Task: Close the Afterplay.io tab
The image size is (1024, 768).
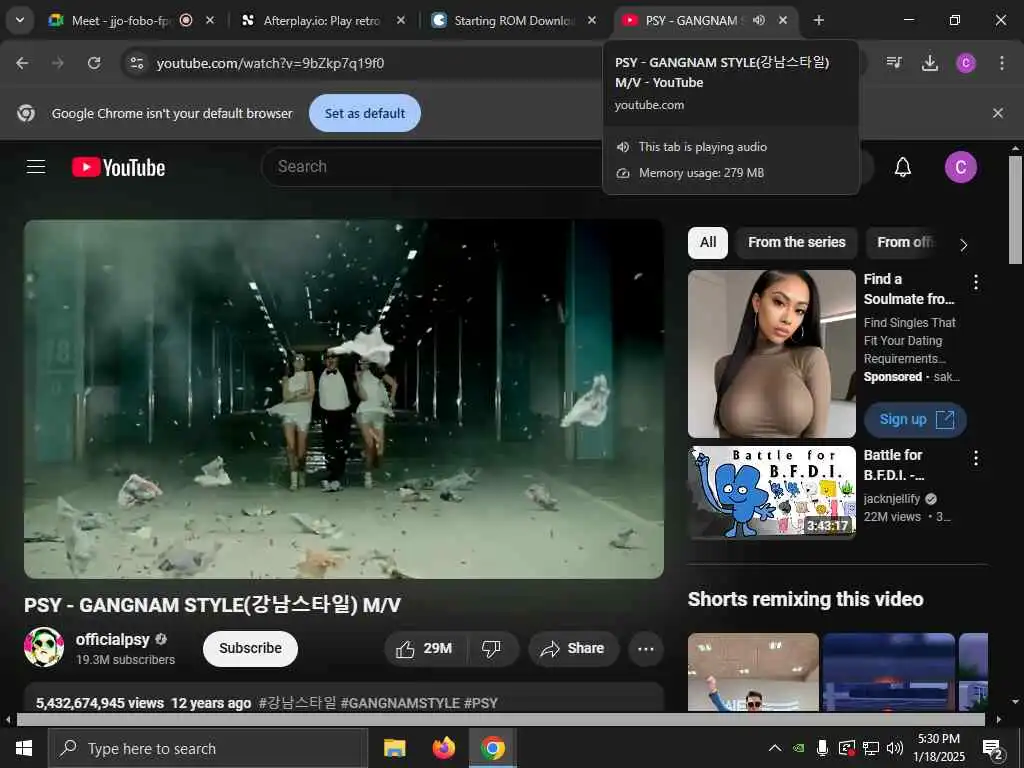Action: point(401,20)
